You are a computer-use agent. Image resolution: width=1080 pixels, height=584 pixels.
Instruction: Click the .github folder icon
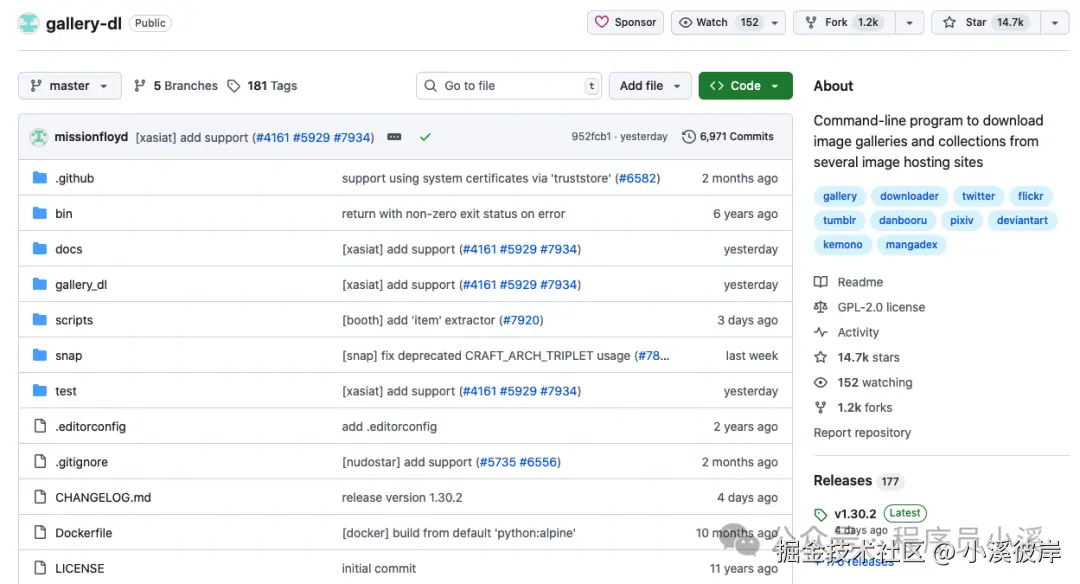pyautogui.click(x=40, y=178)
